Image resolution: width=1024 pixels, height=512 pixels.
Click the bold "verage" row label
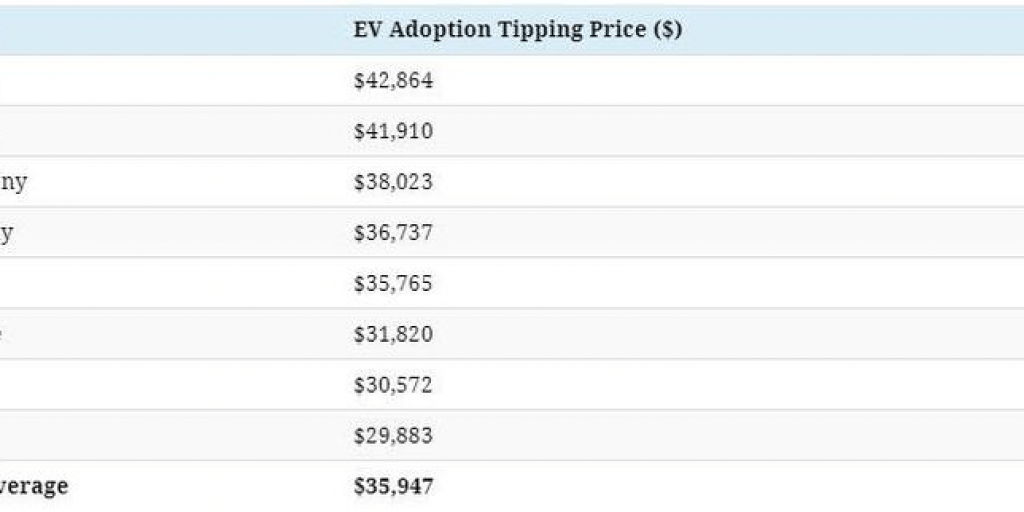point(34,487)
